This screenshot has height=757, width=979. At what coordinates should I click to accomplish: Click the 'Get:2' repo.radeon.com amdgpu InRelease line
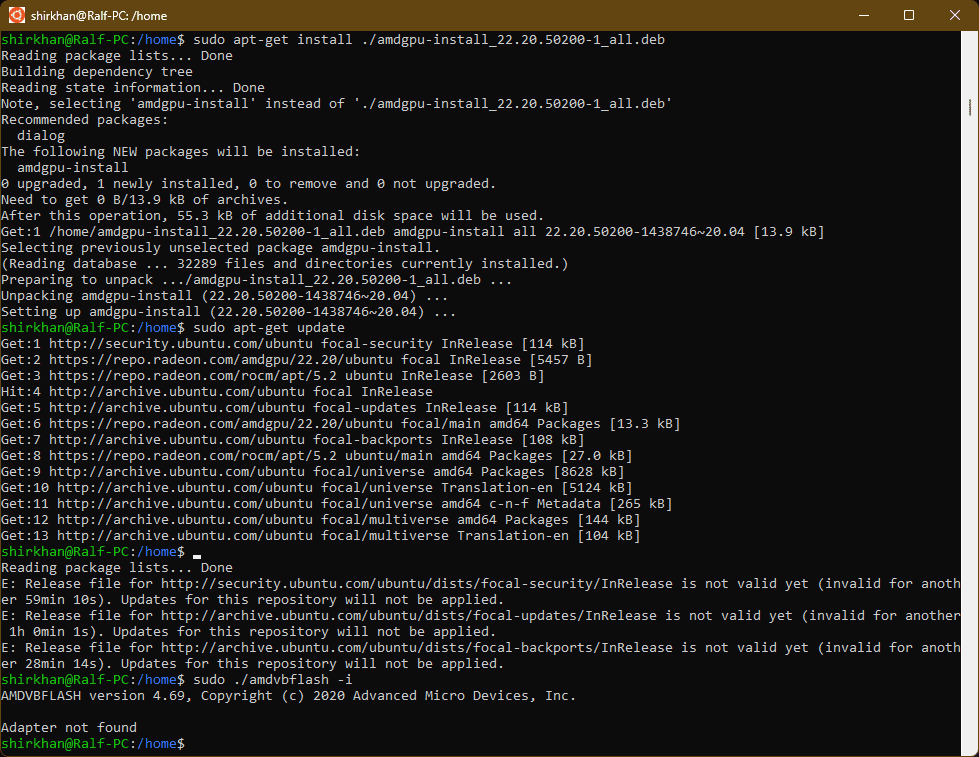(297, 360)
